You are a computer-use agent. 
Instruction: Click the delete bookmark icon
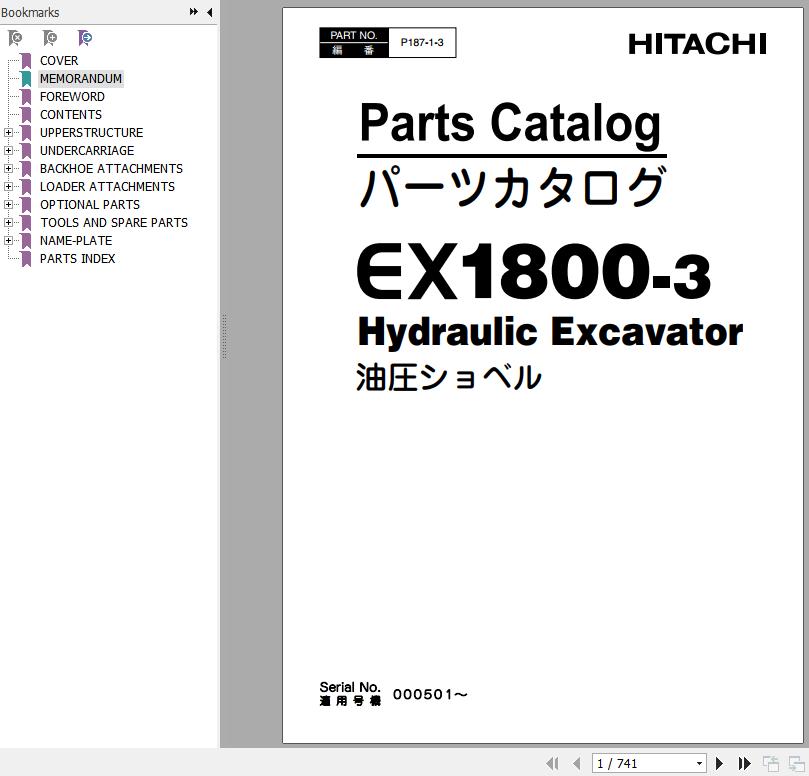(15, 38)
